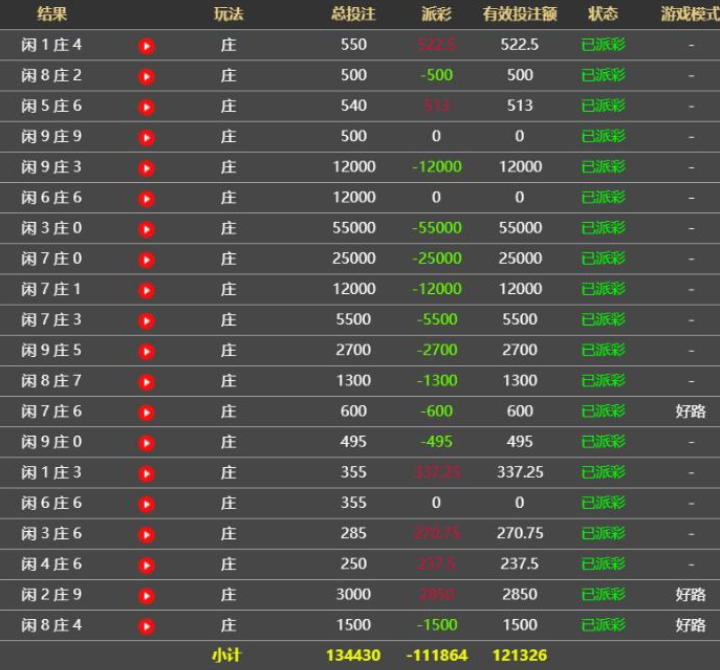Image resolution: width=720 pixels, height=670 pixels.
Task: Play replay video for result 闲1庄4
Action: click(146, 46)
